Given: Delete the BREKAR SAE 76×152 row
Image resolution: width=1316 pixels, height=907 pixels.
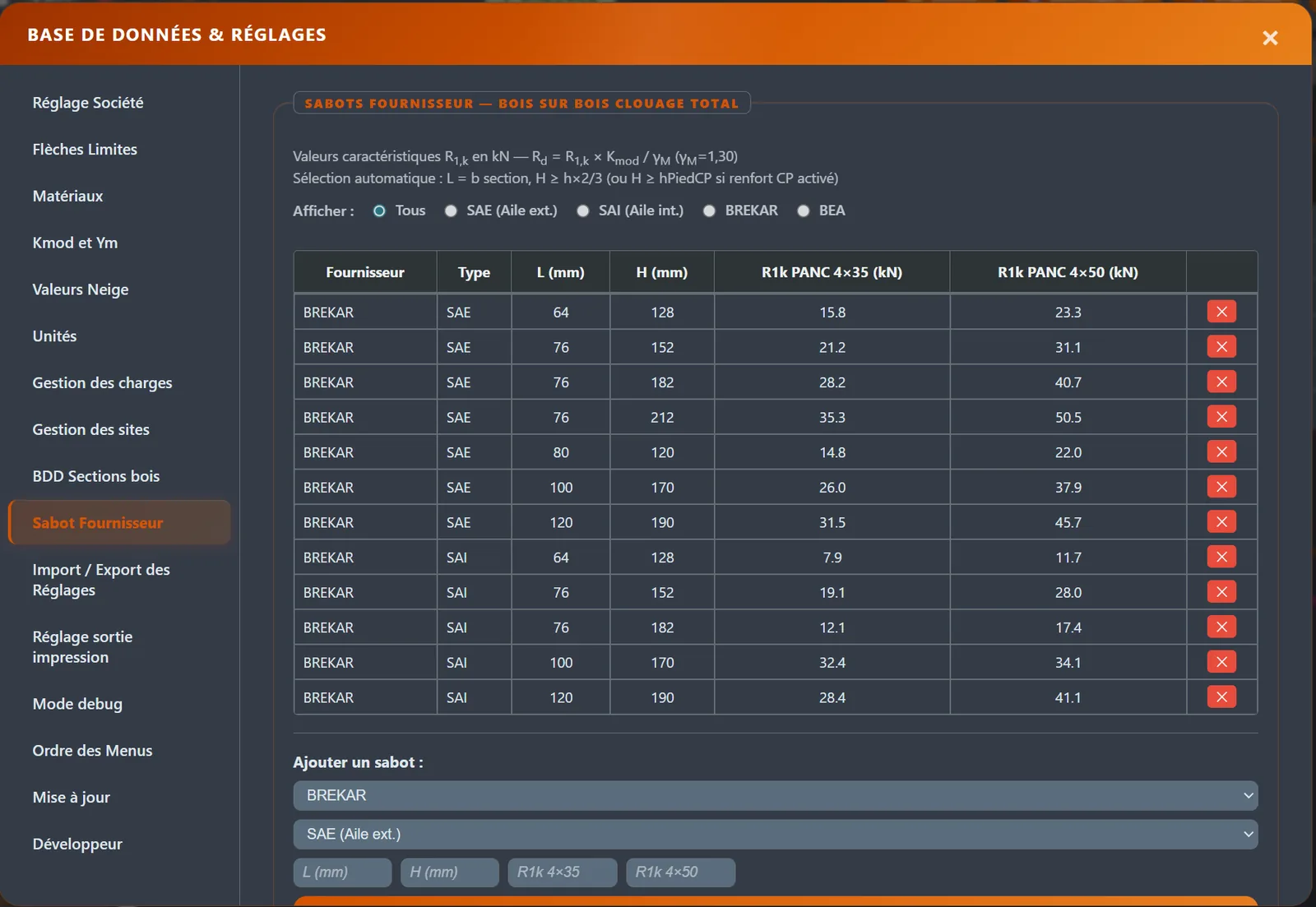Looking at the screenshot, I should click(1221, 347).
